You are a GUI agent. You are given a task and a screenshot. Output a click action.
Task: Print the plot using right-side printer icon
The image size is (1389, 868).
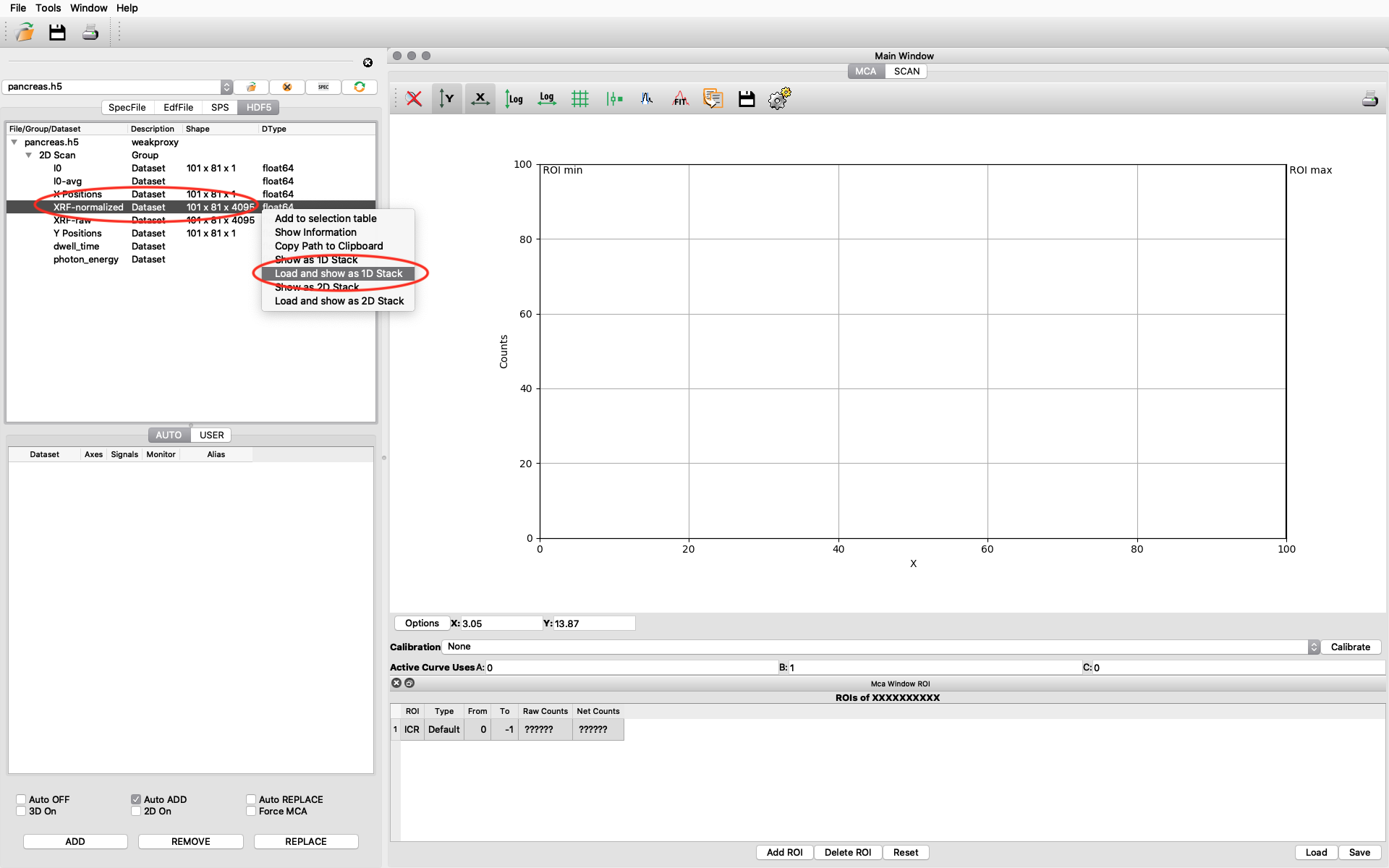(x=1370, y=99)
